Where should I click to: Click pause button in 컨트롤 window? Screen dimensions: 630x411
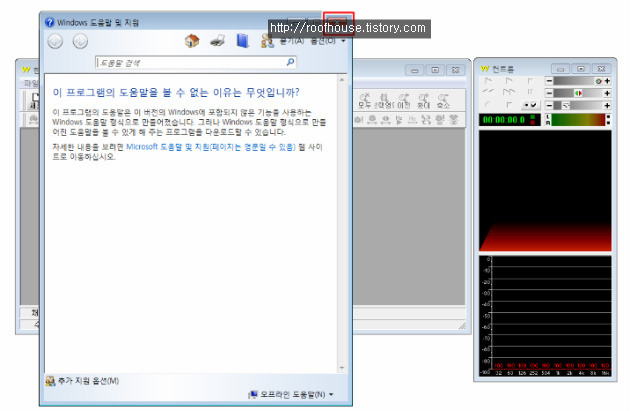click(530, 92)
